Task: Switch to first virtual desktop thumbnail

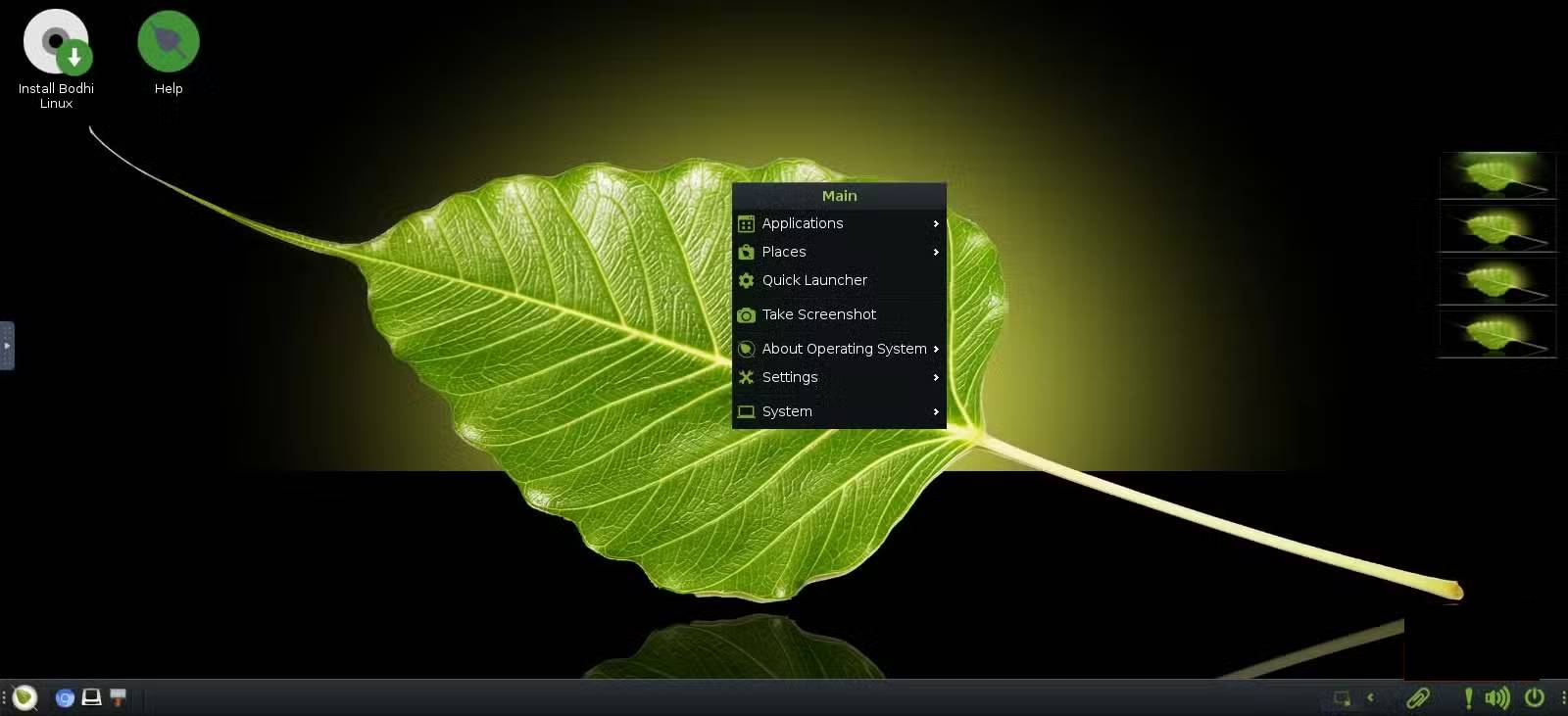Action: pyautogui.click(x=1496, y=175)
